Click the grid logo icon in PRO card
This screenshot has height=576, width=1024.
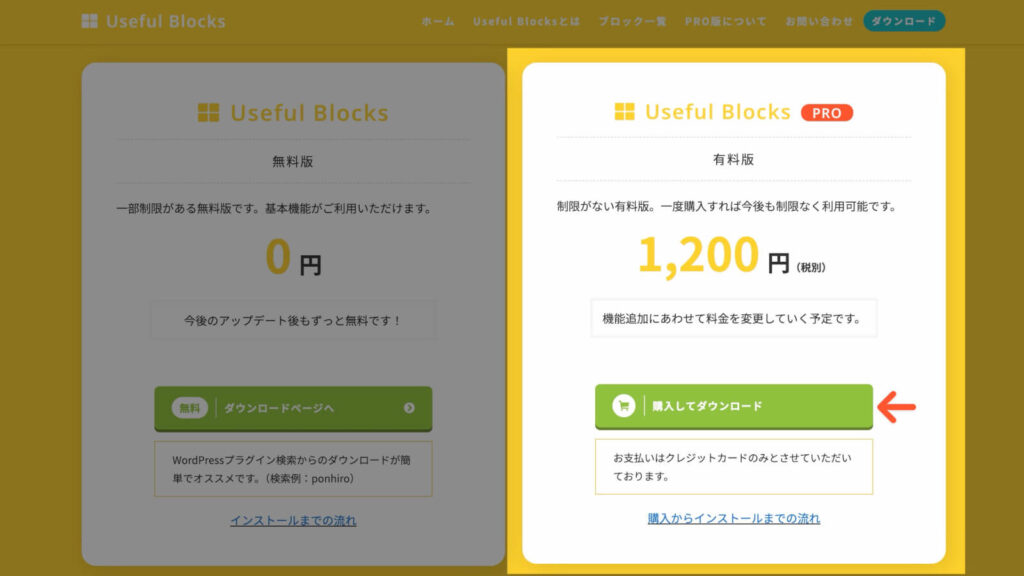click(x=624, y=112)
